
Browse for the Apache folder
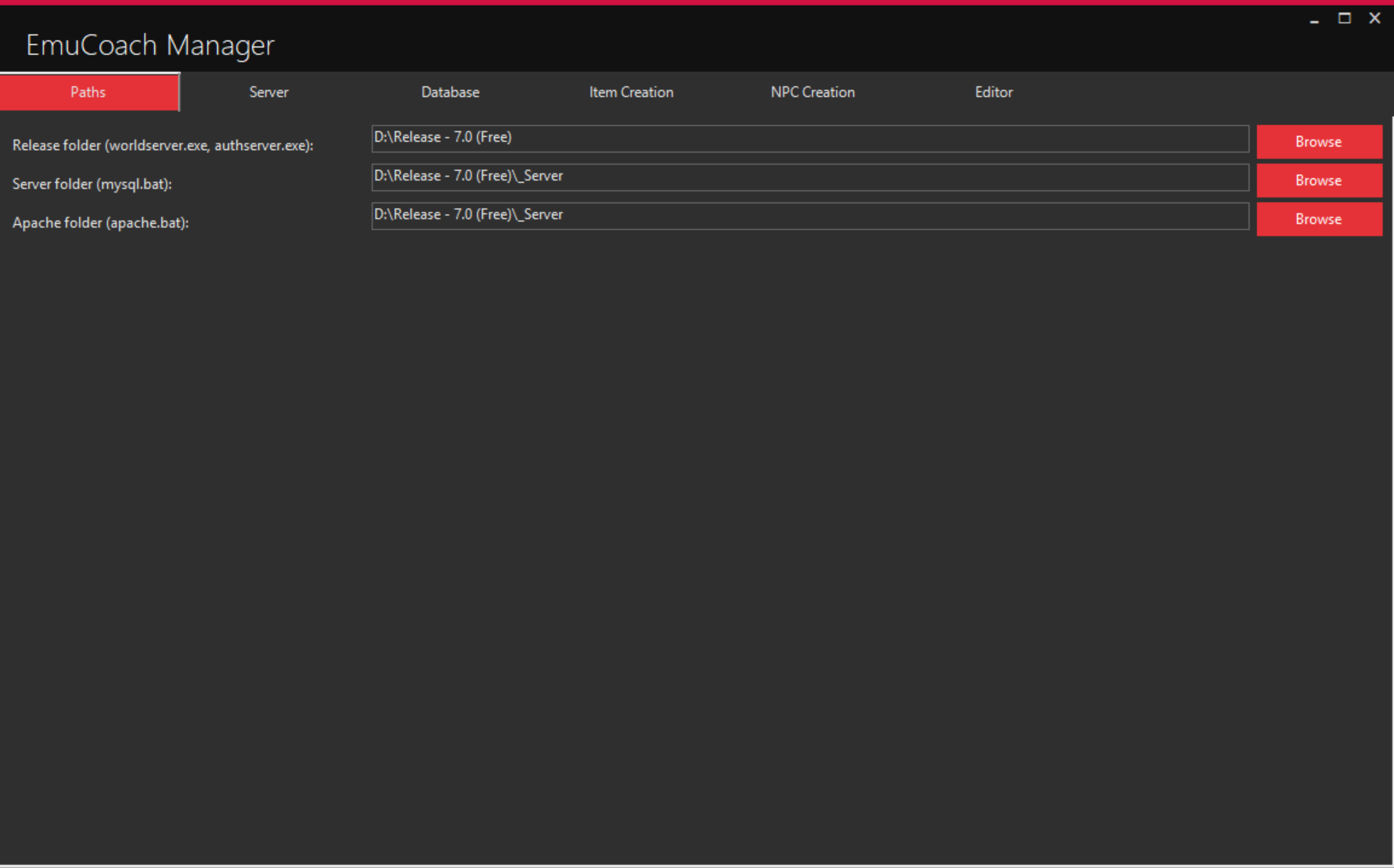point(1318,218)
